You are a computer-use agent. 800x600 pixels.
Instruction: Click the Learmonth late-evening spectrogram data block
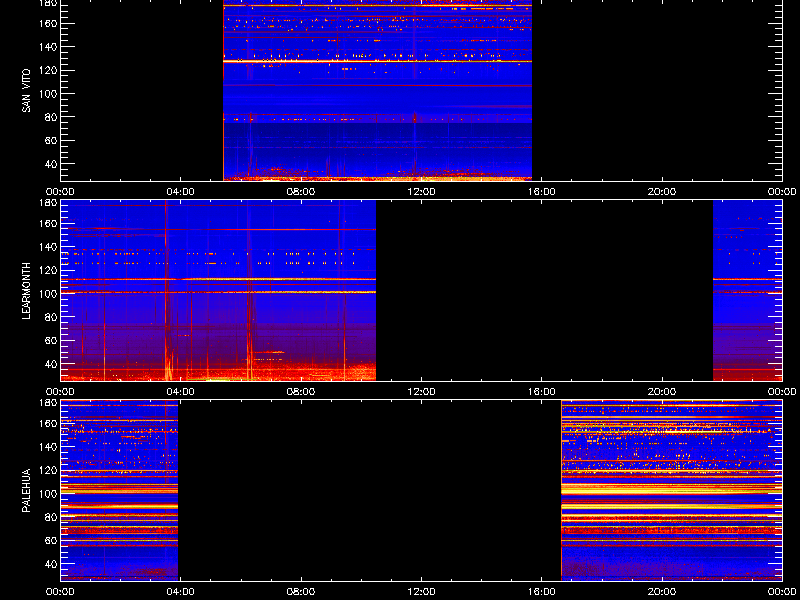pyautogui.click(x=747, y=290)
